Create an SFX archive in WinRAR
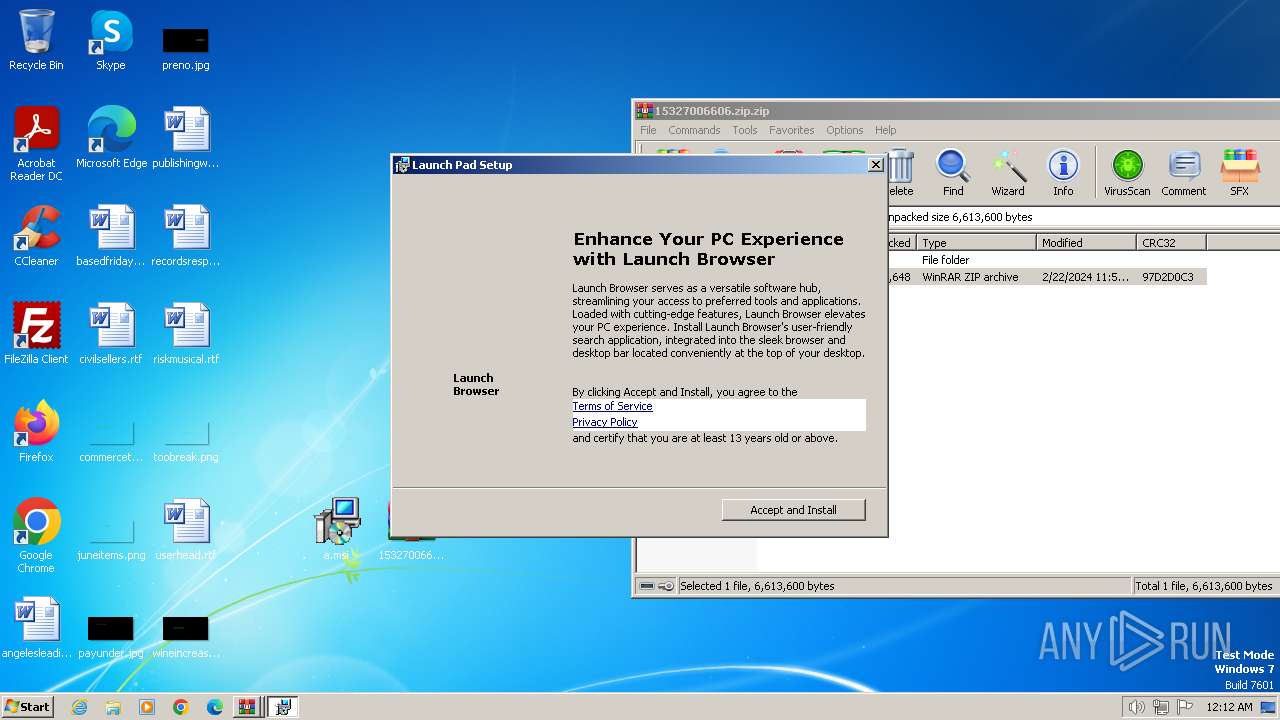This screenshot has height=720, width=1280. pyautogui.click(x=1239, y=173)
